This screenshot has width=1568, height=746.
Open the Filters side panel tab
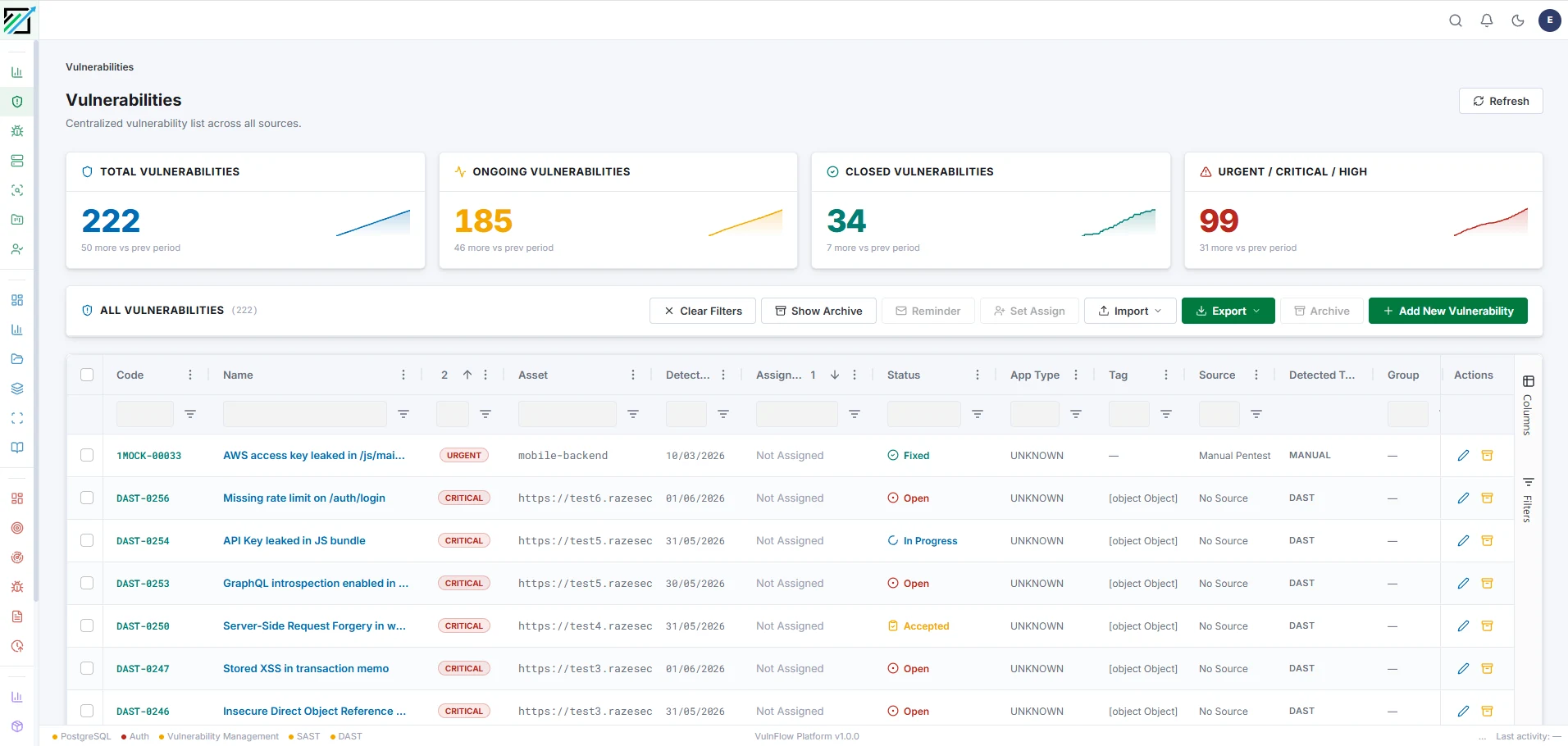click(1528, 499)
